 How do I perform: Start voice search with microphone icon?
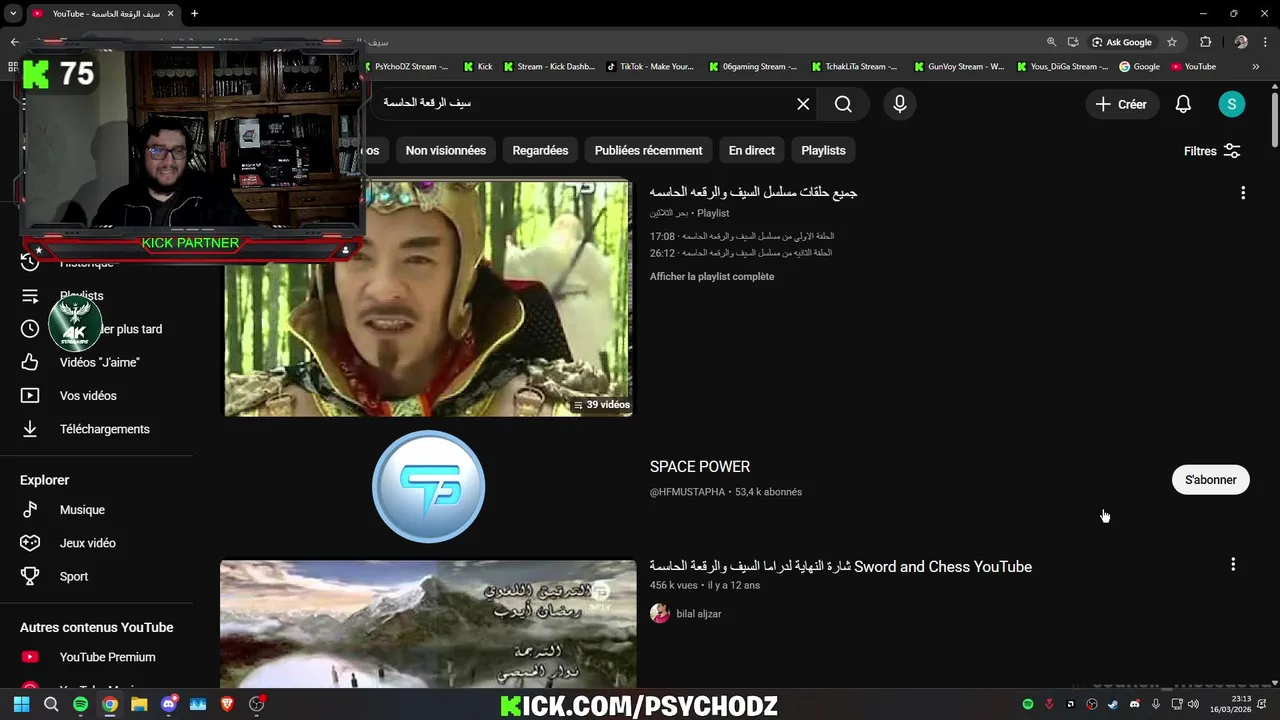point(899,104)
